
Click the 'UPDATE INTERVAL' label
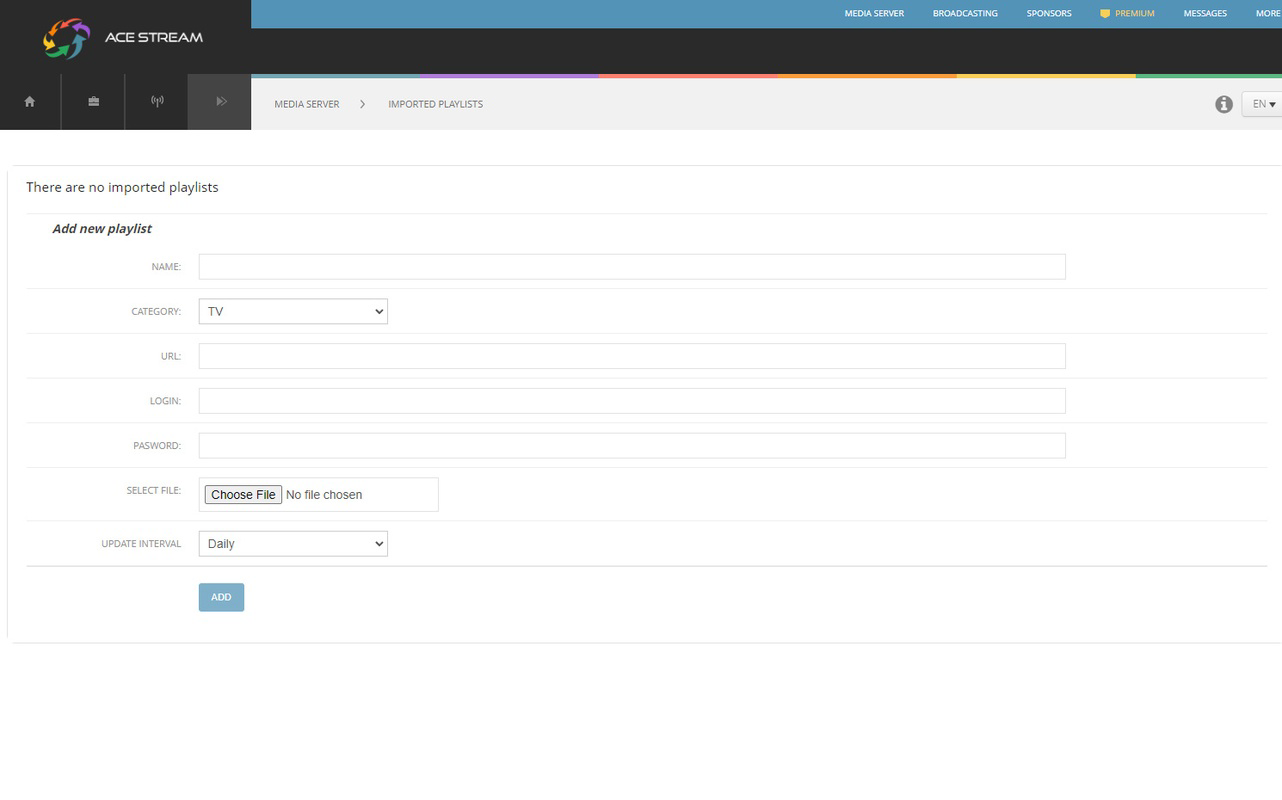tap(141, 544)
